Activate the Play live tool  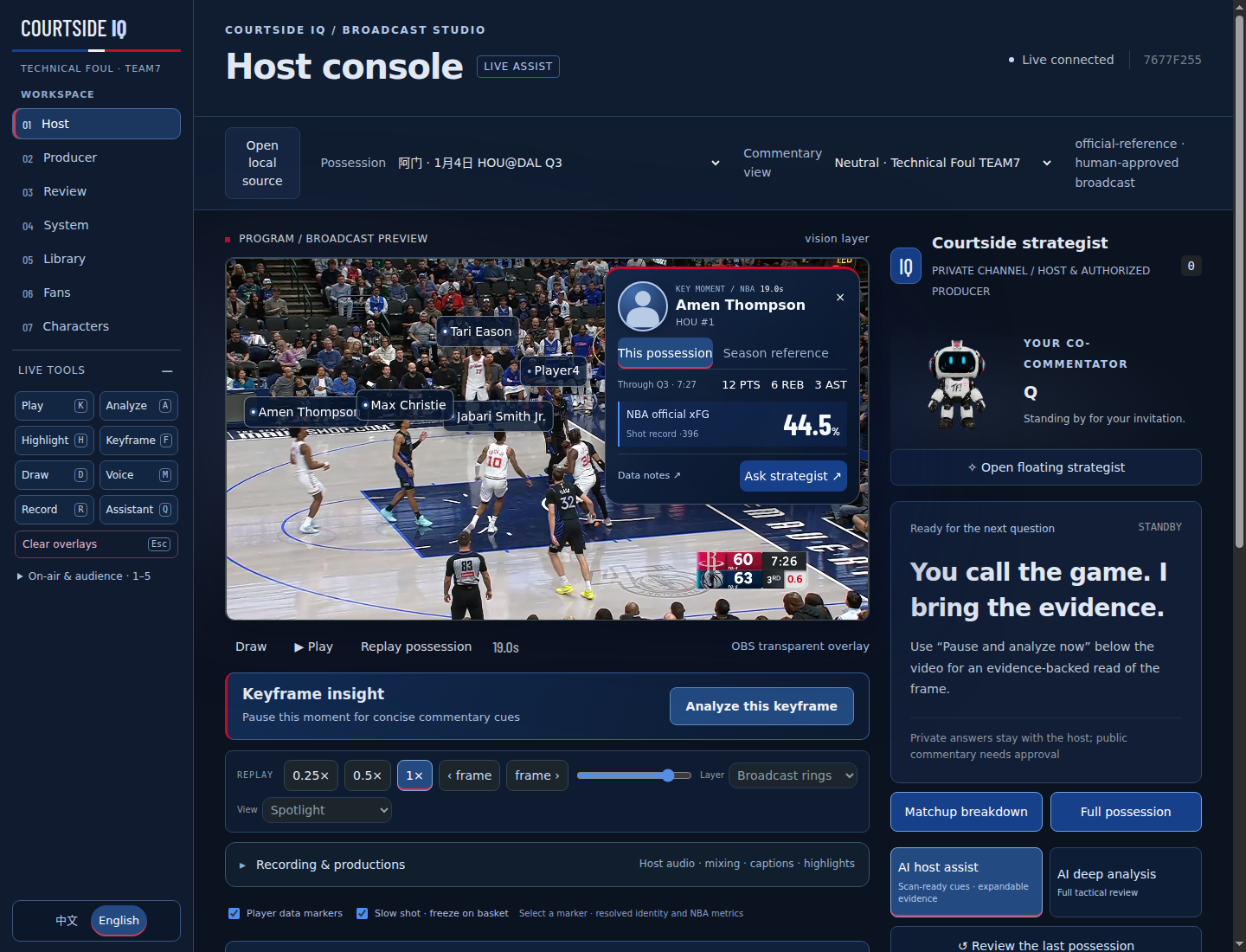click(x=55, y=406)
